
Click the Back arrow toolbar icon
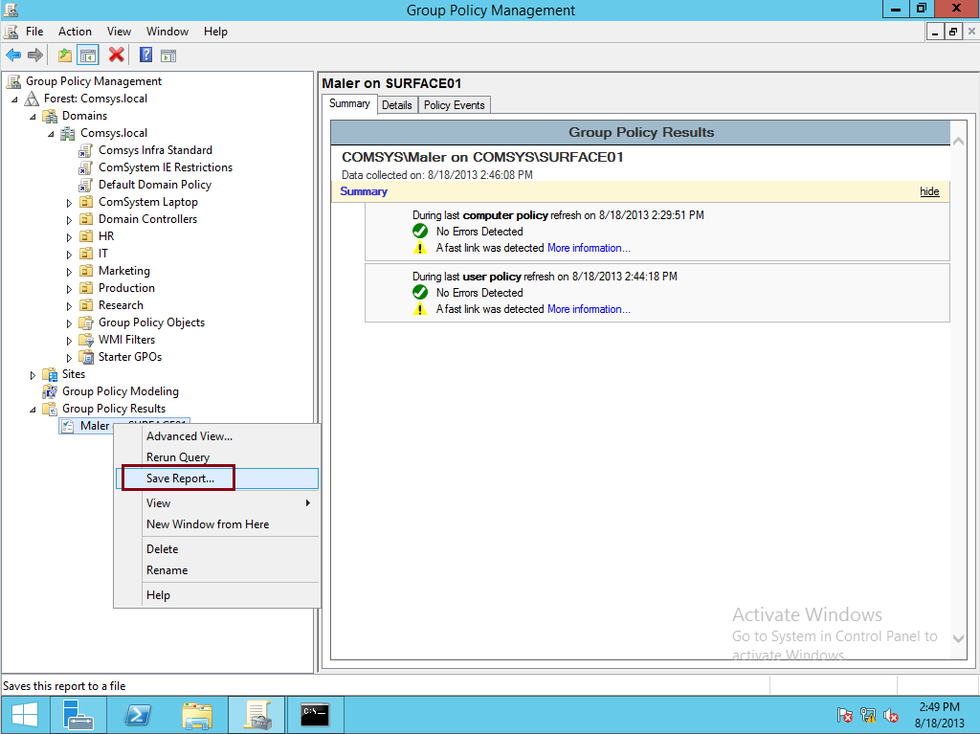(x=14, y=55)
